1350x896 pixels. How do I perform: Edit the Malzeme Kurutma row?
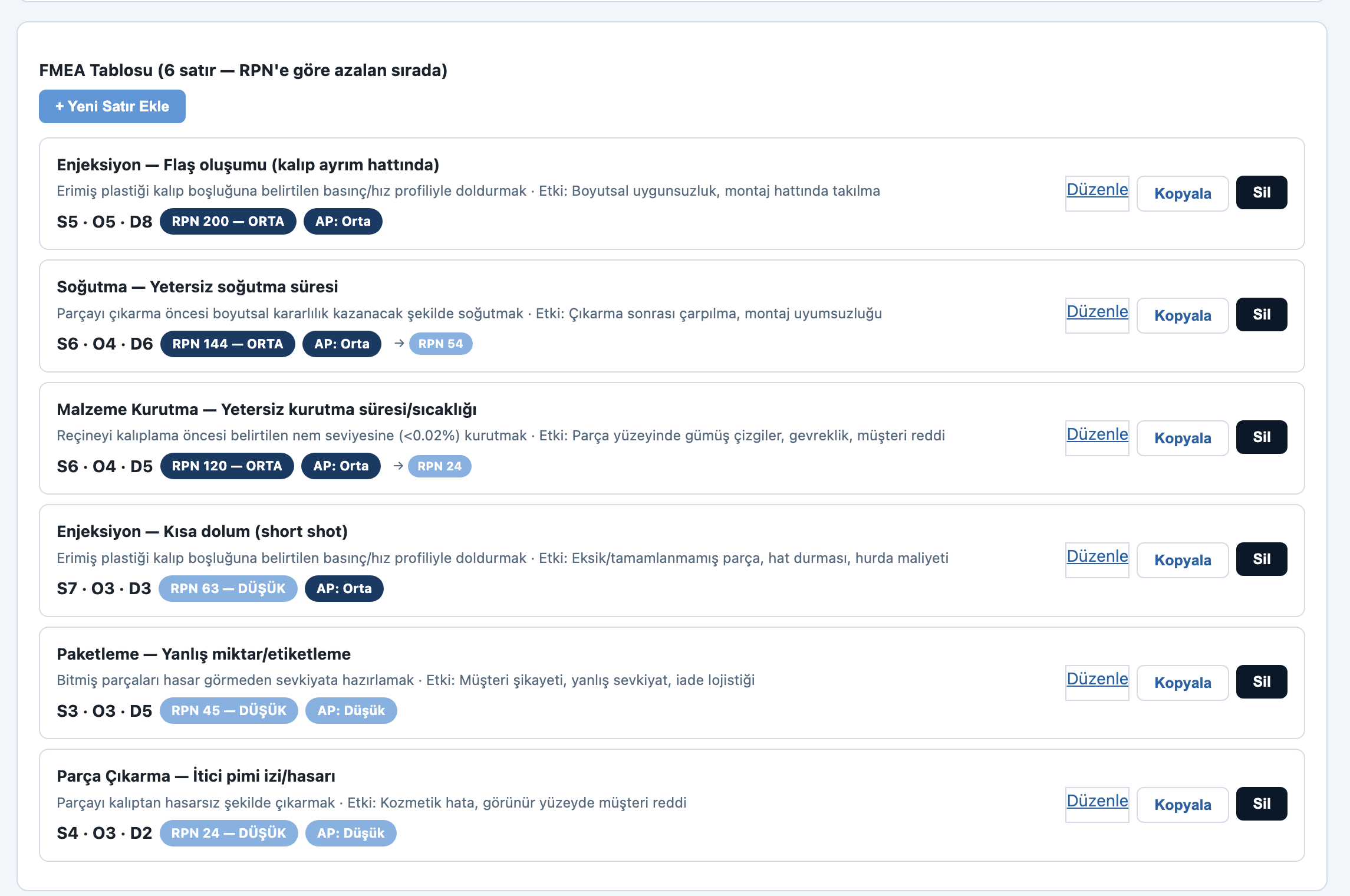tap(1097, 437)
